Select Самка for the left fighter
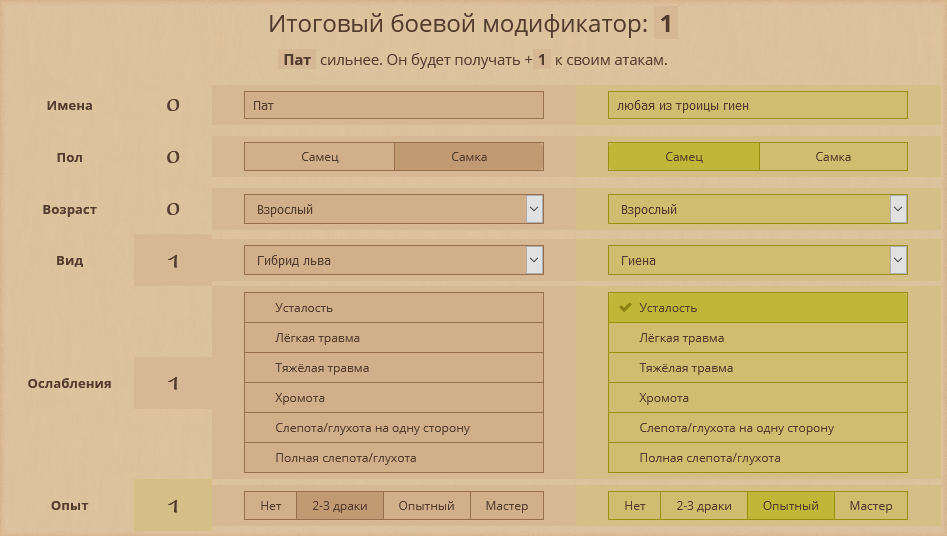The height and width of the screenshot is (536, 947). point(469,157)
